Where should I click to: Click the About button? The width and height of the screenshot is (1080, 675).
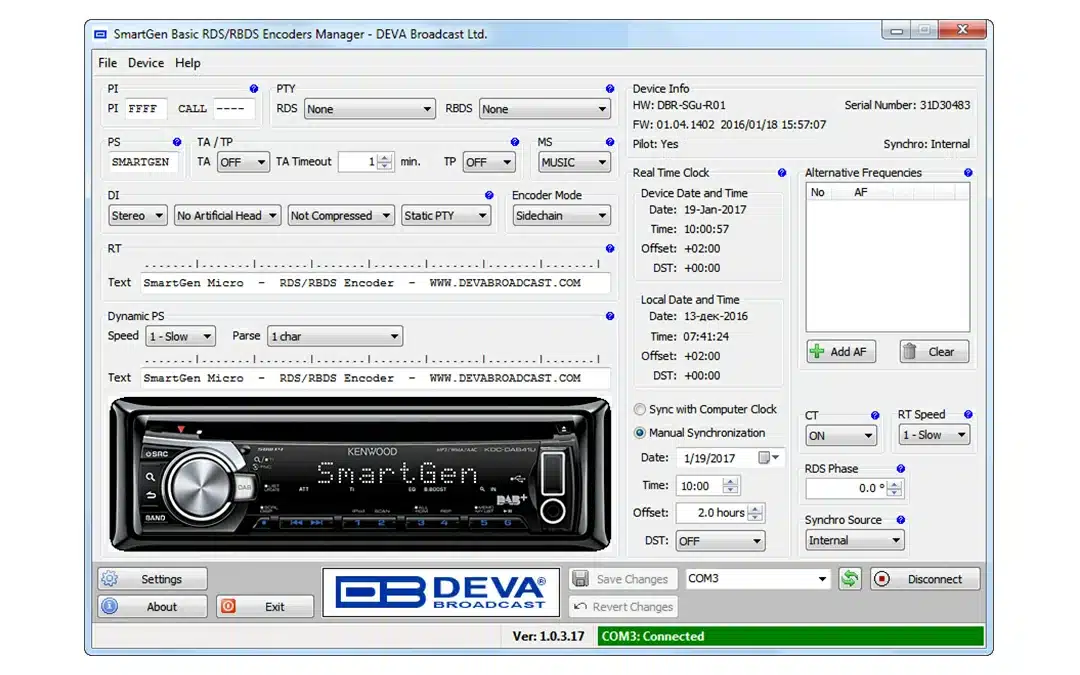[x=152, y=606]
